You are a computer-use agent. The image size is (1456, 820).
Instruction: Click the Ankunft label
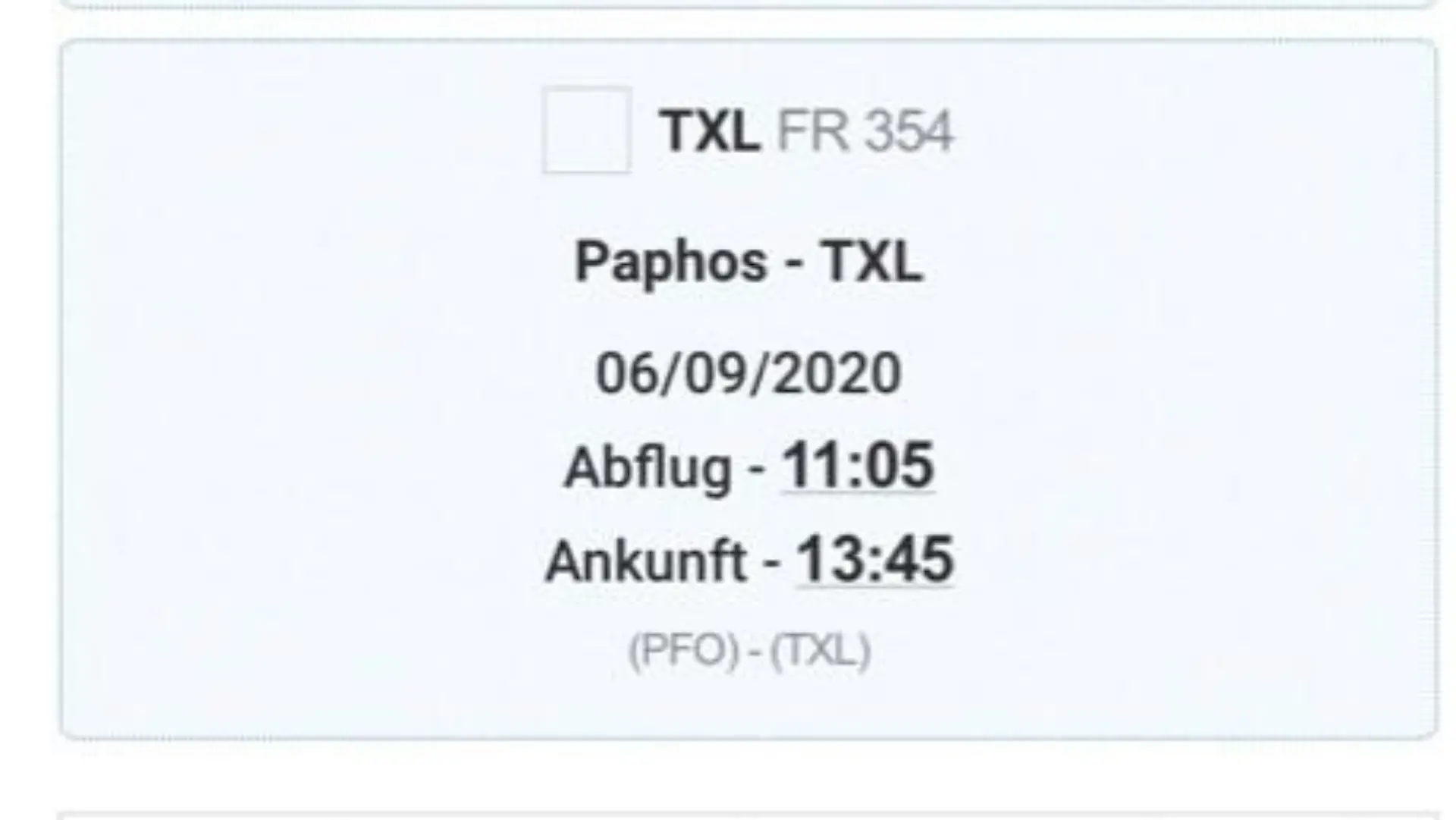[x=646, y=561]
